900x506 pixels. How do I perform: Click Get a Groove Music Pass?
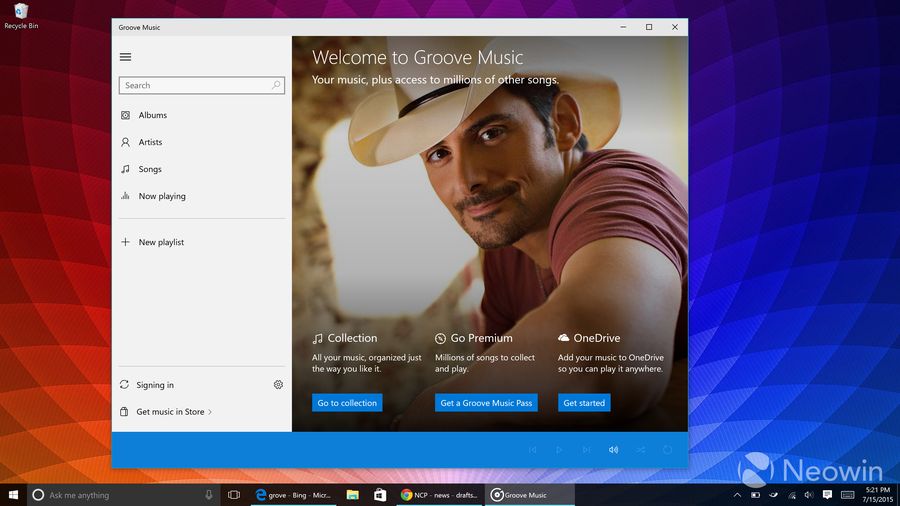486,403
